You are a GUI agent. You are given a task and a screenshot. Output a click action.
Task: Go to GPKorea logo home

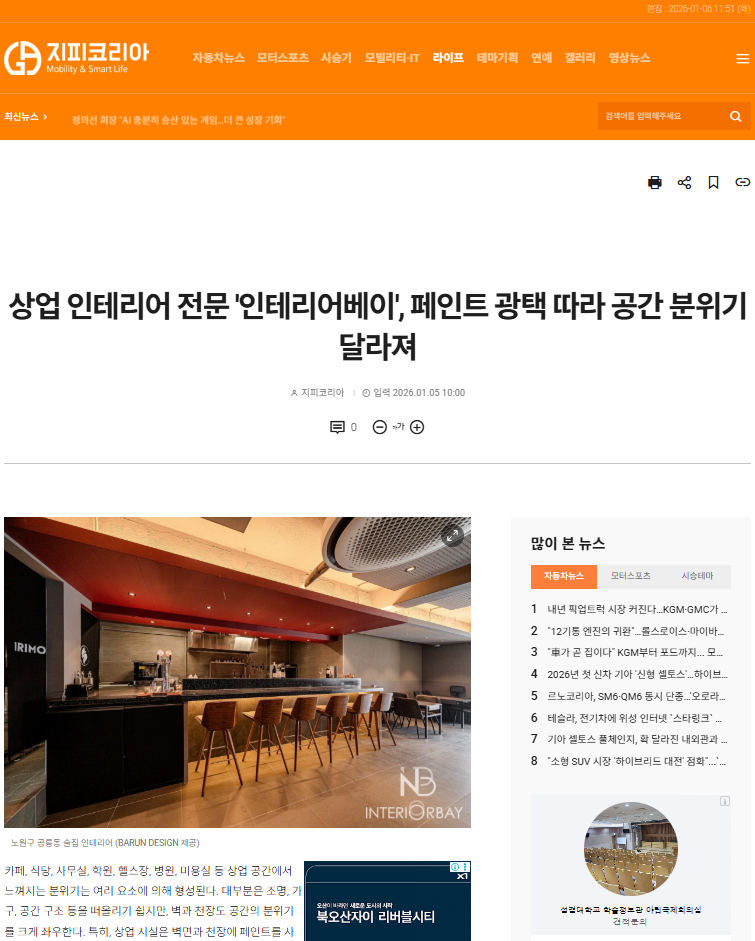pos(76,58)
